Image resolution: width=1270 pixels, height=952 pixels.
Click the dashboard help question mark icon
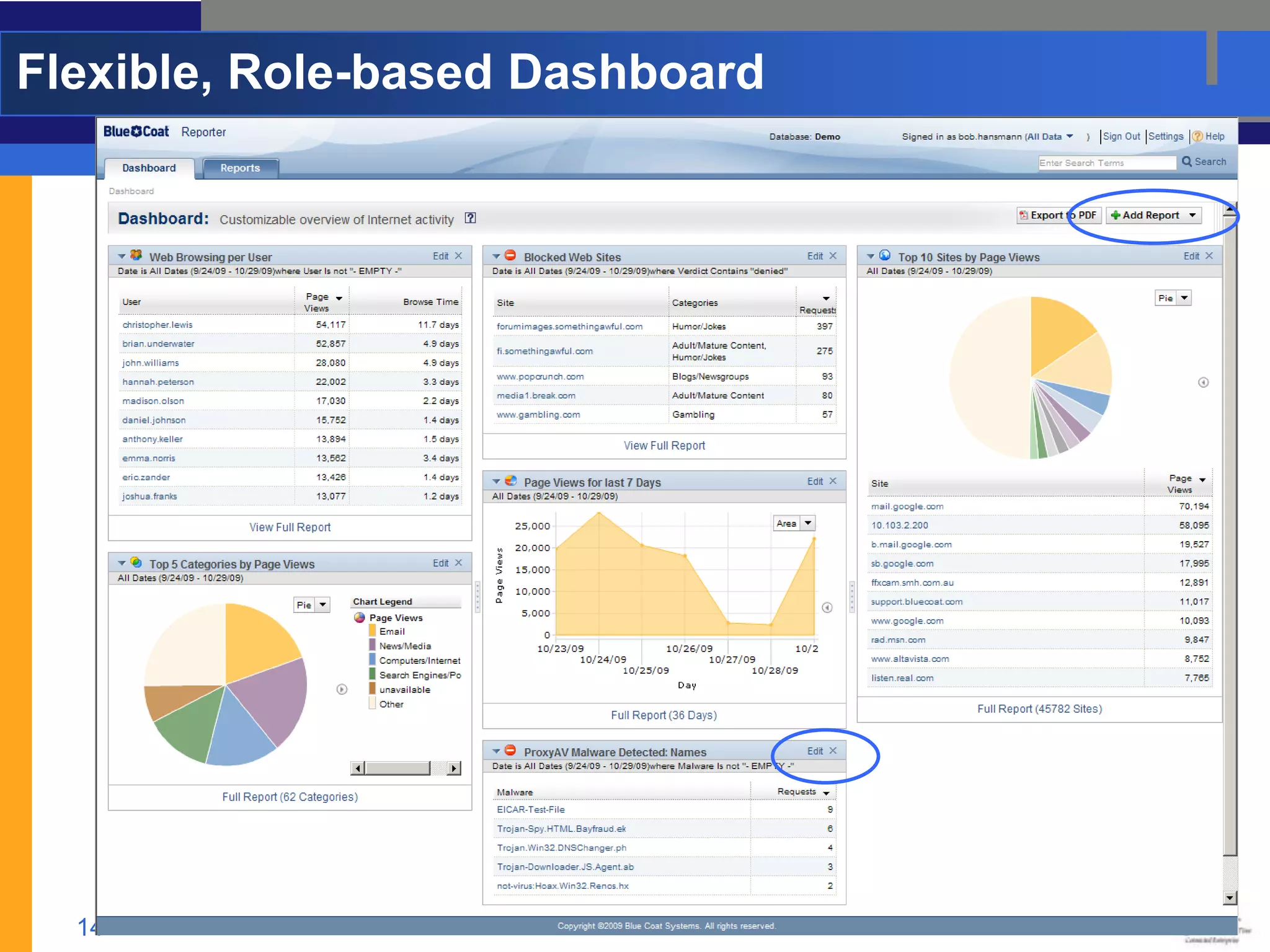pos(470,218)
